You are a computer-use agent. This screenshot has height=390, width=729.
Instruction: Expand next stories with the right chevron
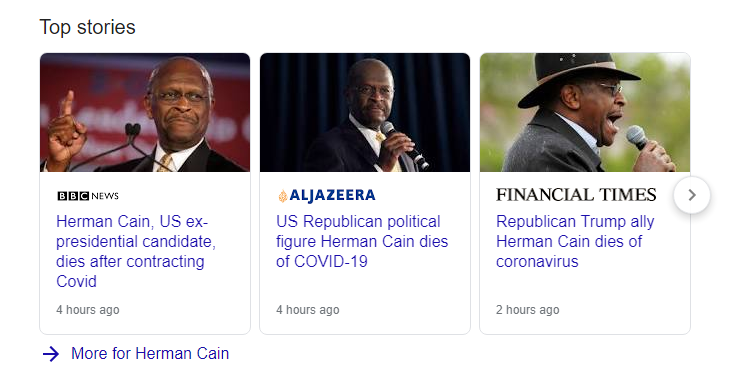692,195
